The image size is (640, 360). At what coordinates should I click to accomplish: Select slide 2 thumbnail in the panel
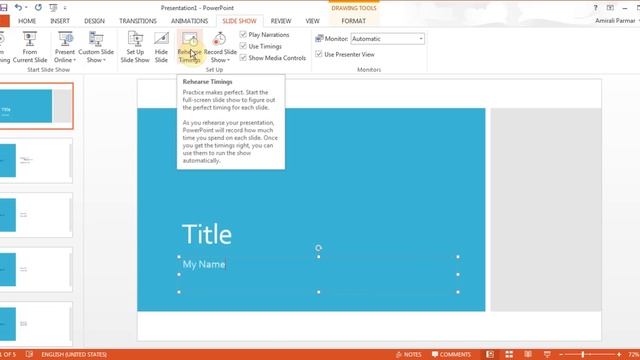[x=36, y=160]
